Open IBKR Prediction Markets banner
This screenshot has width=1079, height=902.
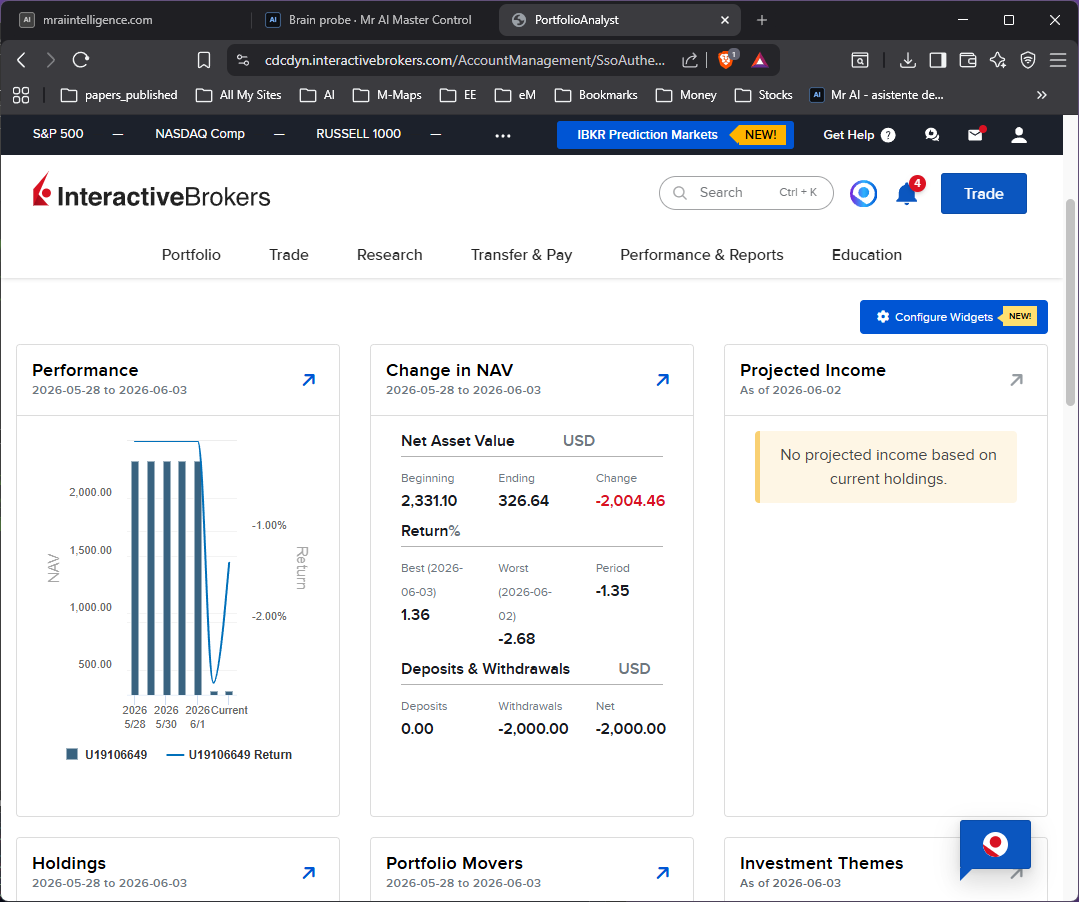click(x=675, y=135)
